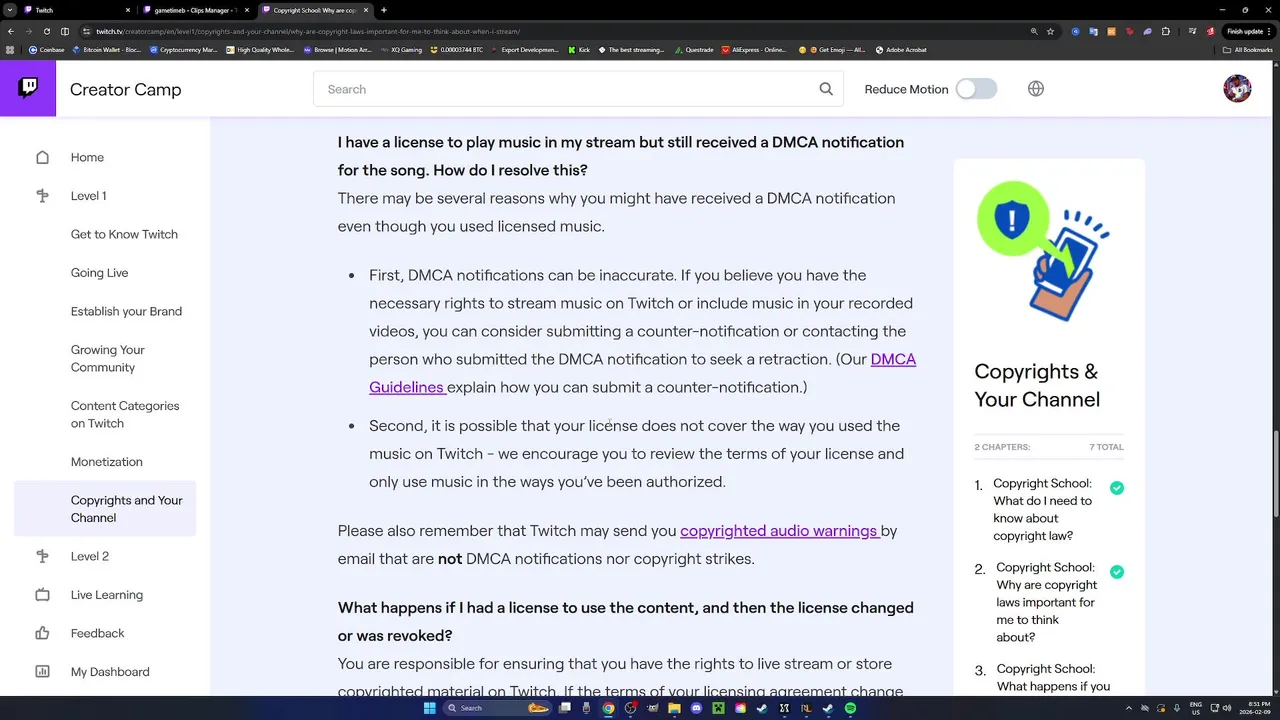This screenshot has height=720, width=1280.
Task: Open Establish your Brand section
Action: 126,311
